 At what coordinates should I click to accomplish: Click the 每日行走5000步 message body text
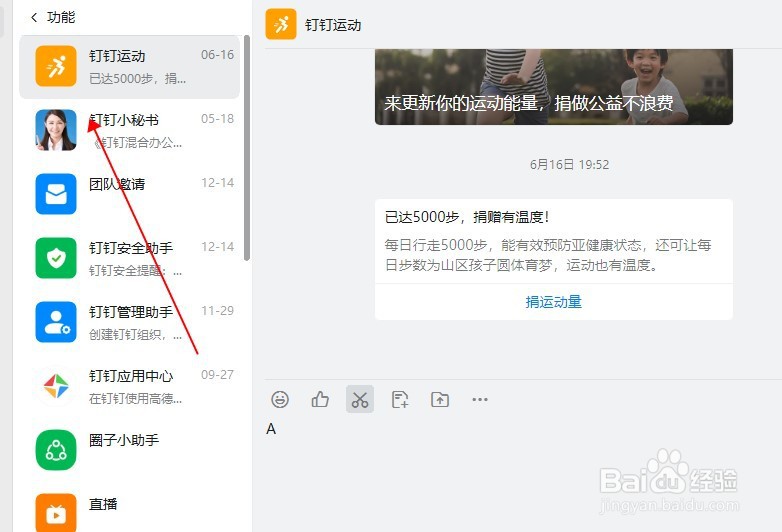548,255
